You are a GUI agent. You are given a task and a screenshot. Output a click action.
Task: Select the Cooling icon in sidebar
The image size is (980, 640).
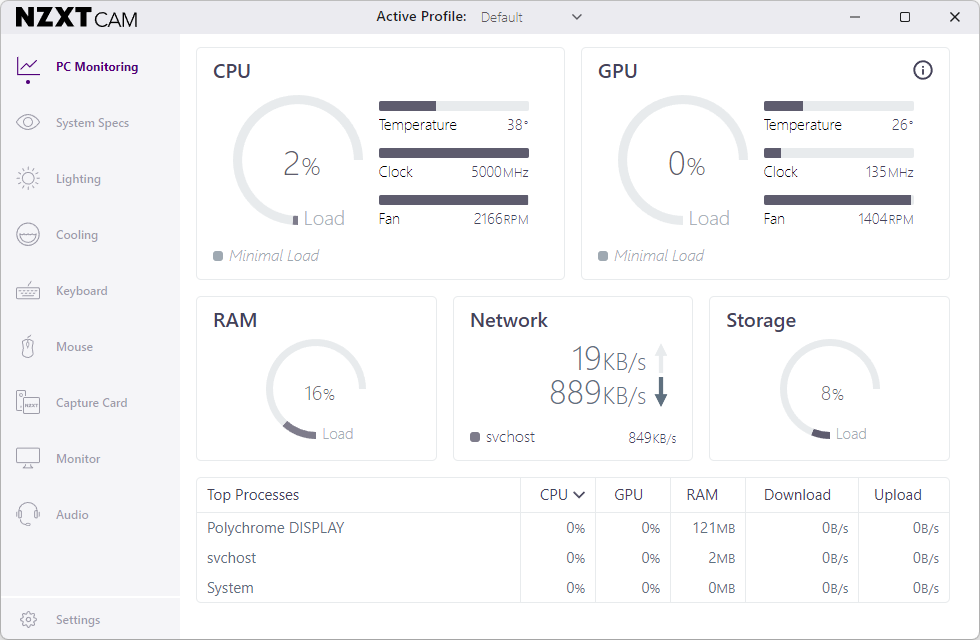click(x=28, y=235)
